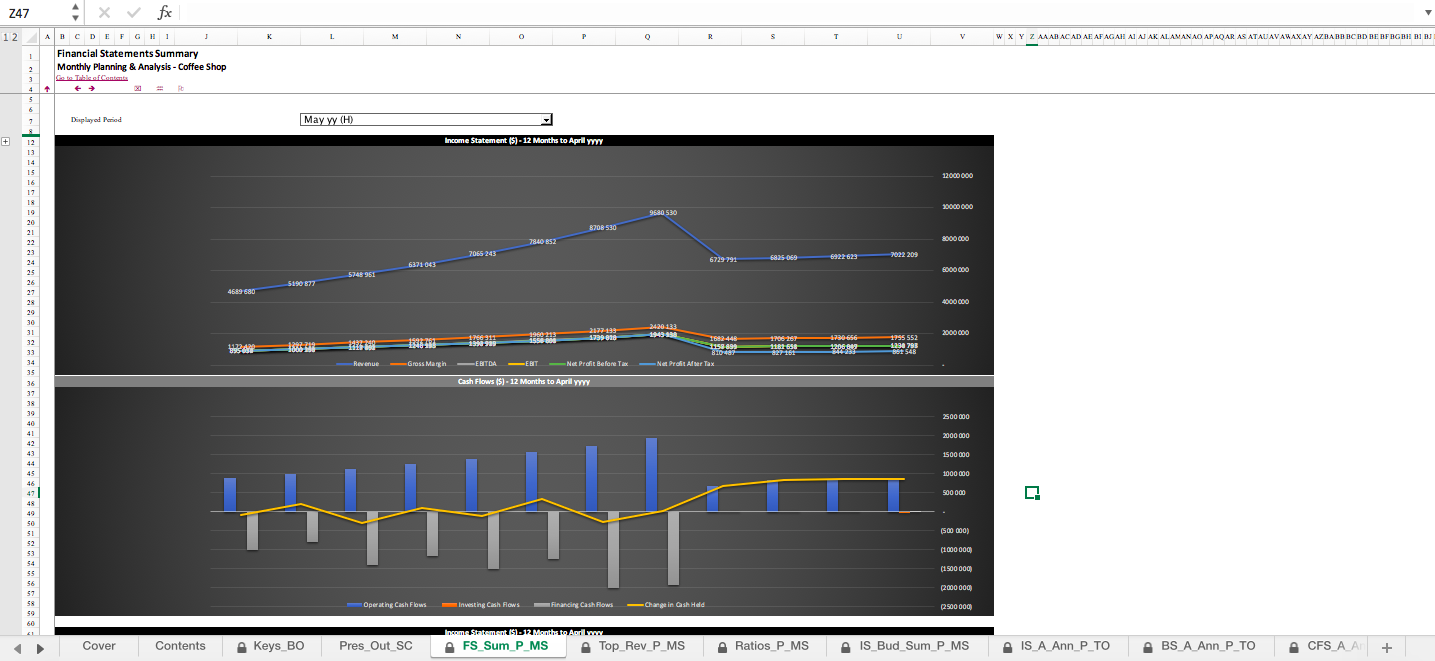Click the Net Profit Before Tax legend entry
This screenshot has height=661, width=1435.
590,364
